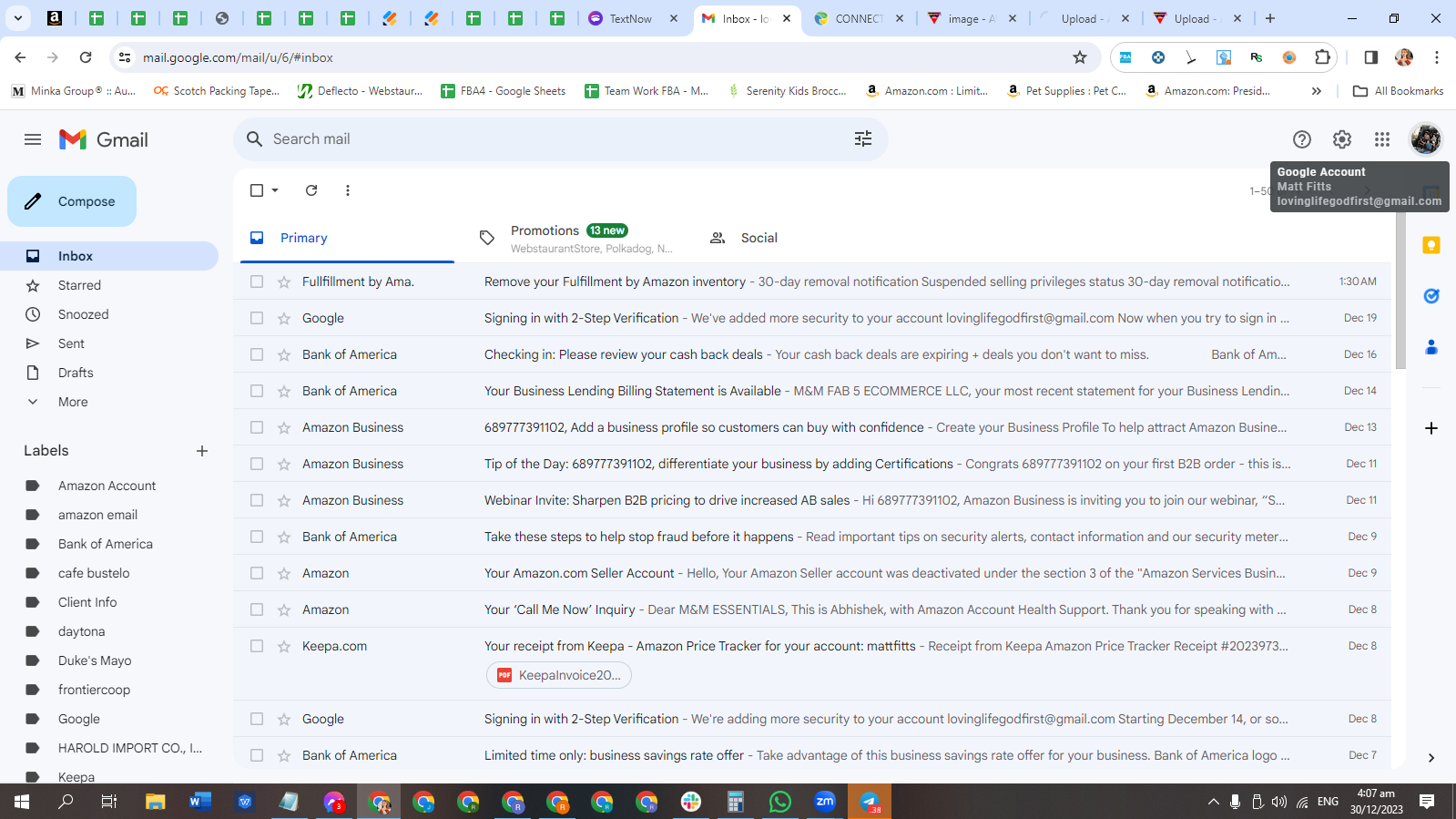Switch to the CONNECT browser tab
The height and width of the screenshot is (819, 1456).
click(859, 18)
